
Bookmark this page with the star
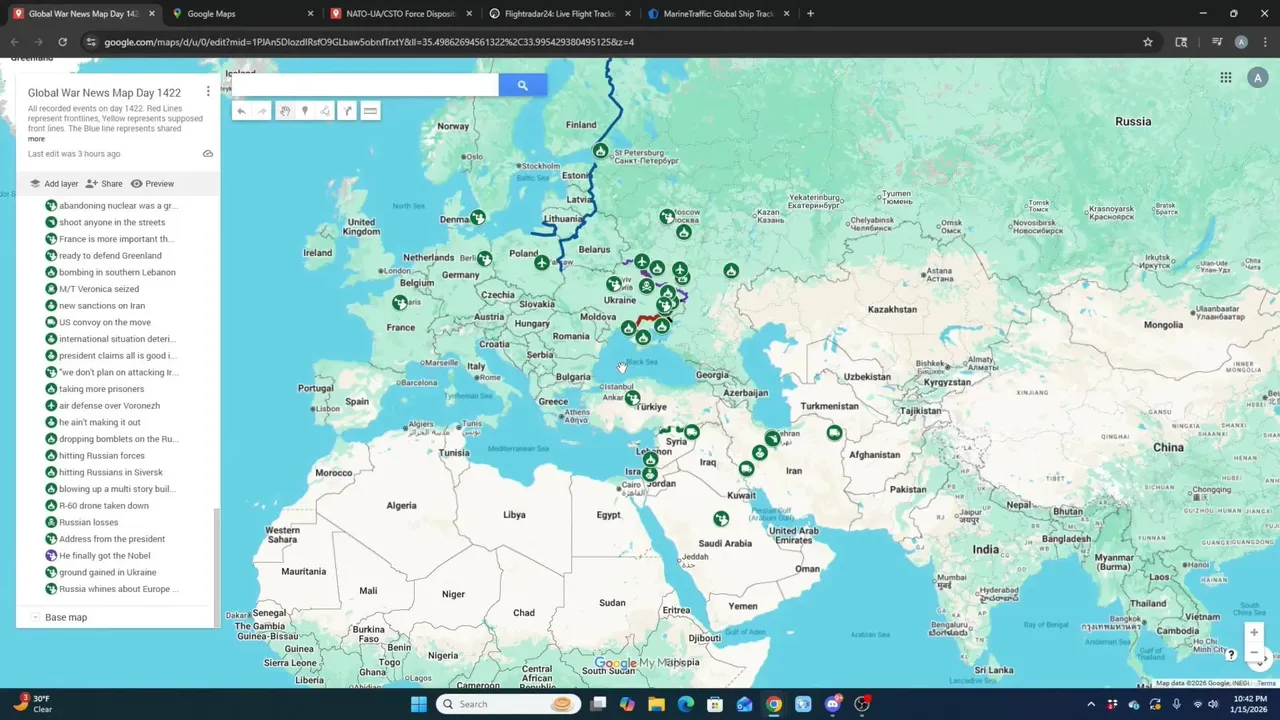coord(1148,42)
